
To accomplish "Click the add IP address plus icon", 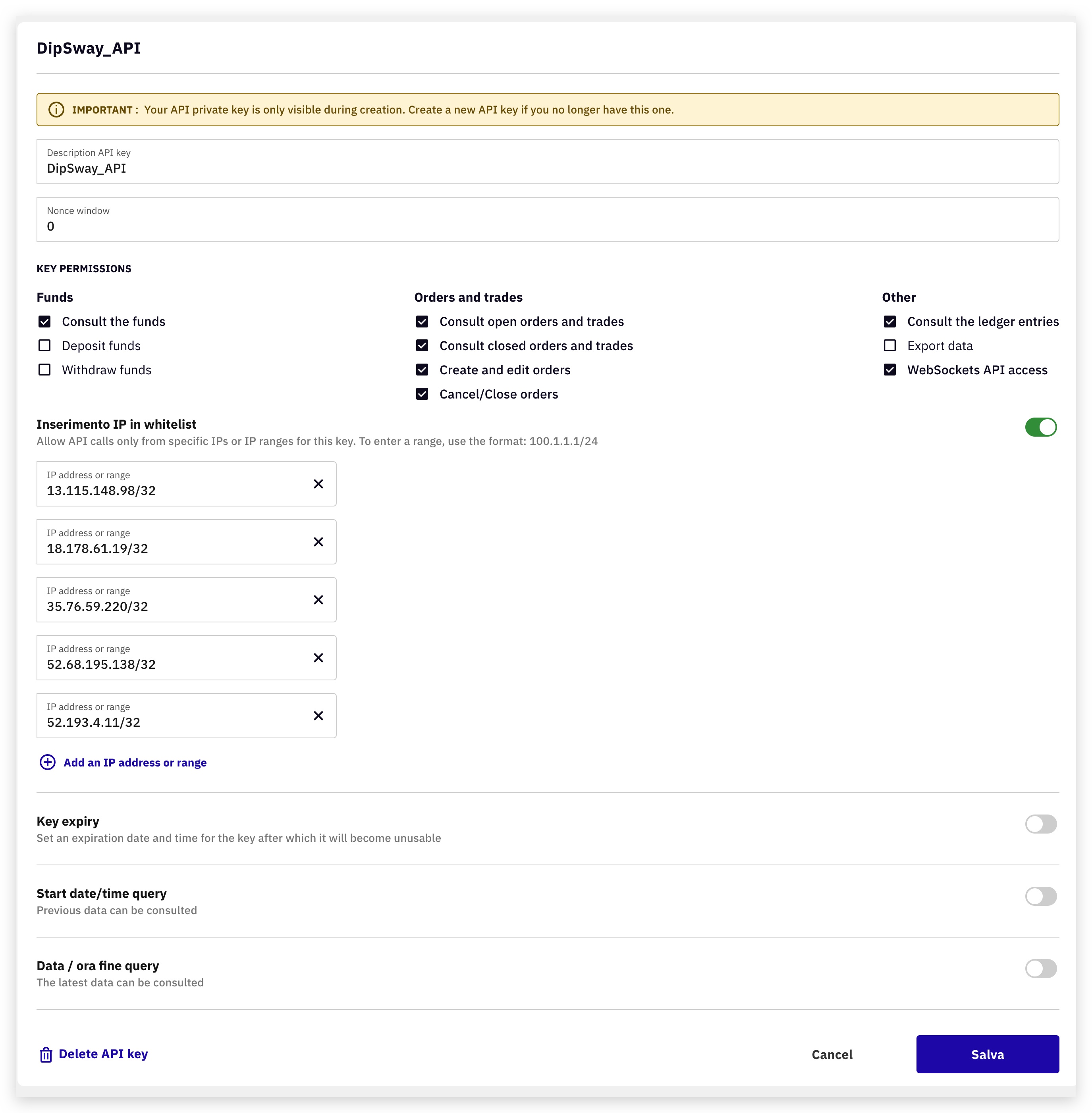I will pos(47,762).
